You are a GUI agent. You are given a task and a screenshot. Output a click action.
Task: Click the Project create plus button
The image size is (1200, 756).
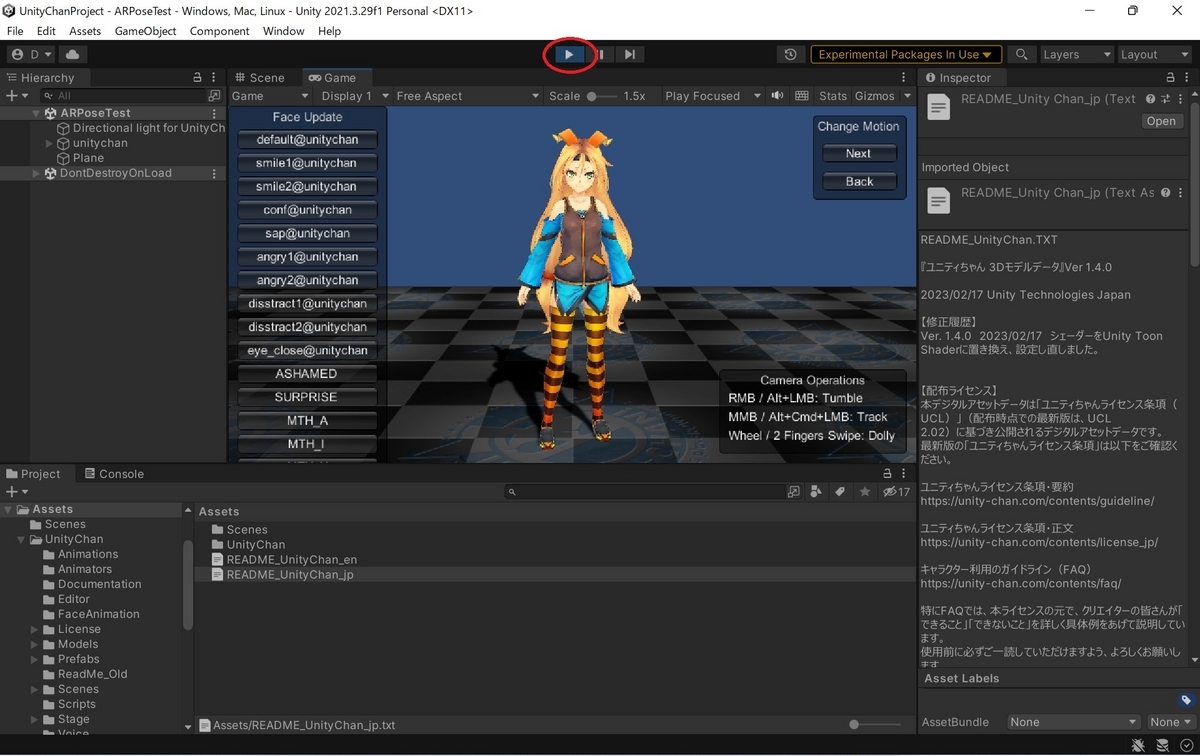tap(15, 492)
